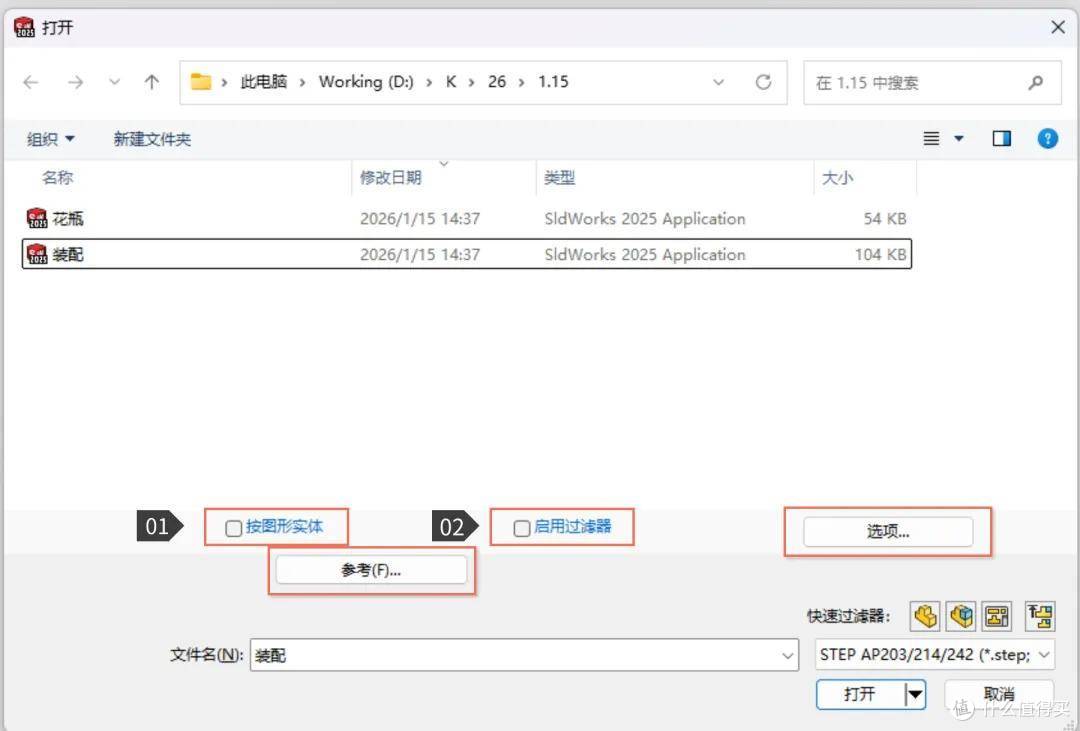
Task: Expand the chevron after Working (D:)
Action: (x=429, y=83)
